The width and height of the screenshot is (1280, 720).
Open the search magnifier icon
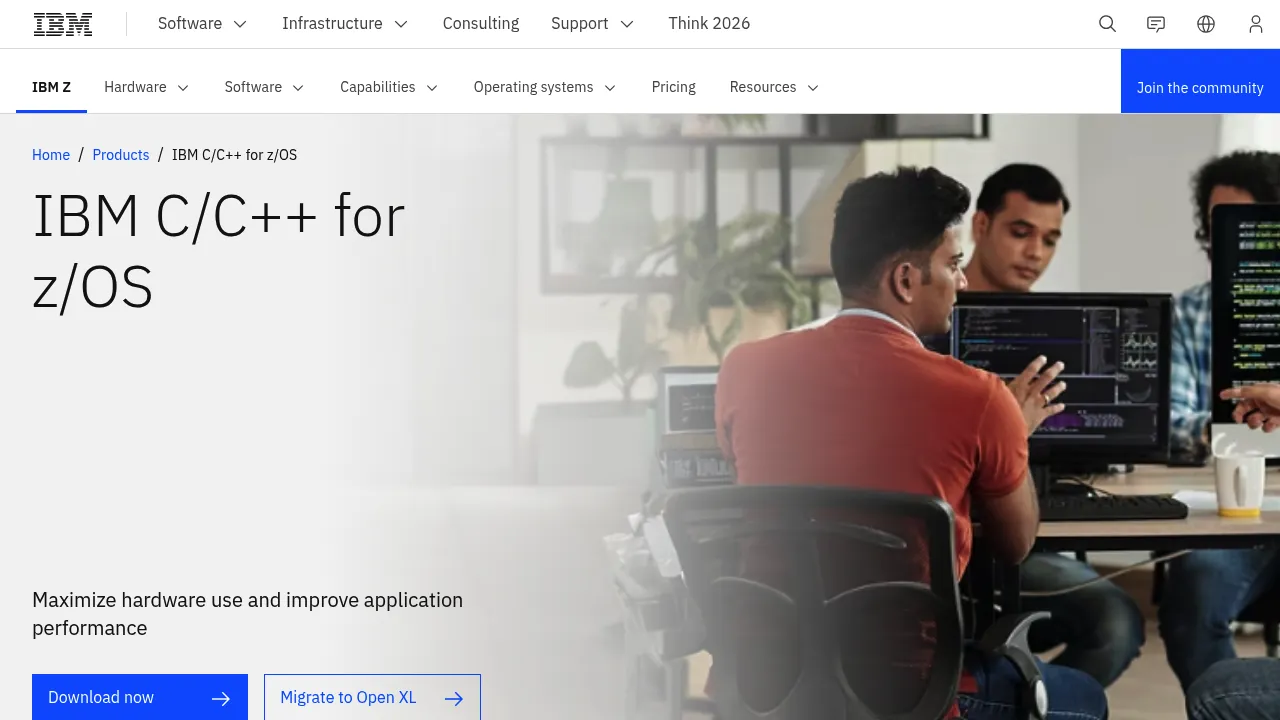(1107, 24)
